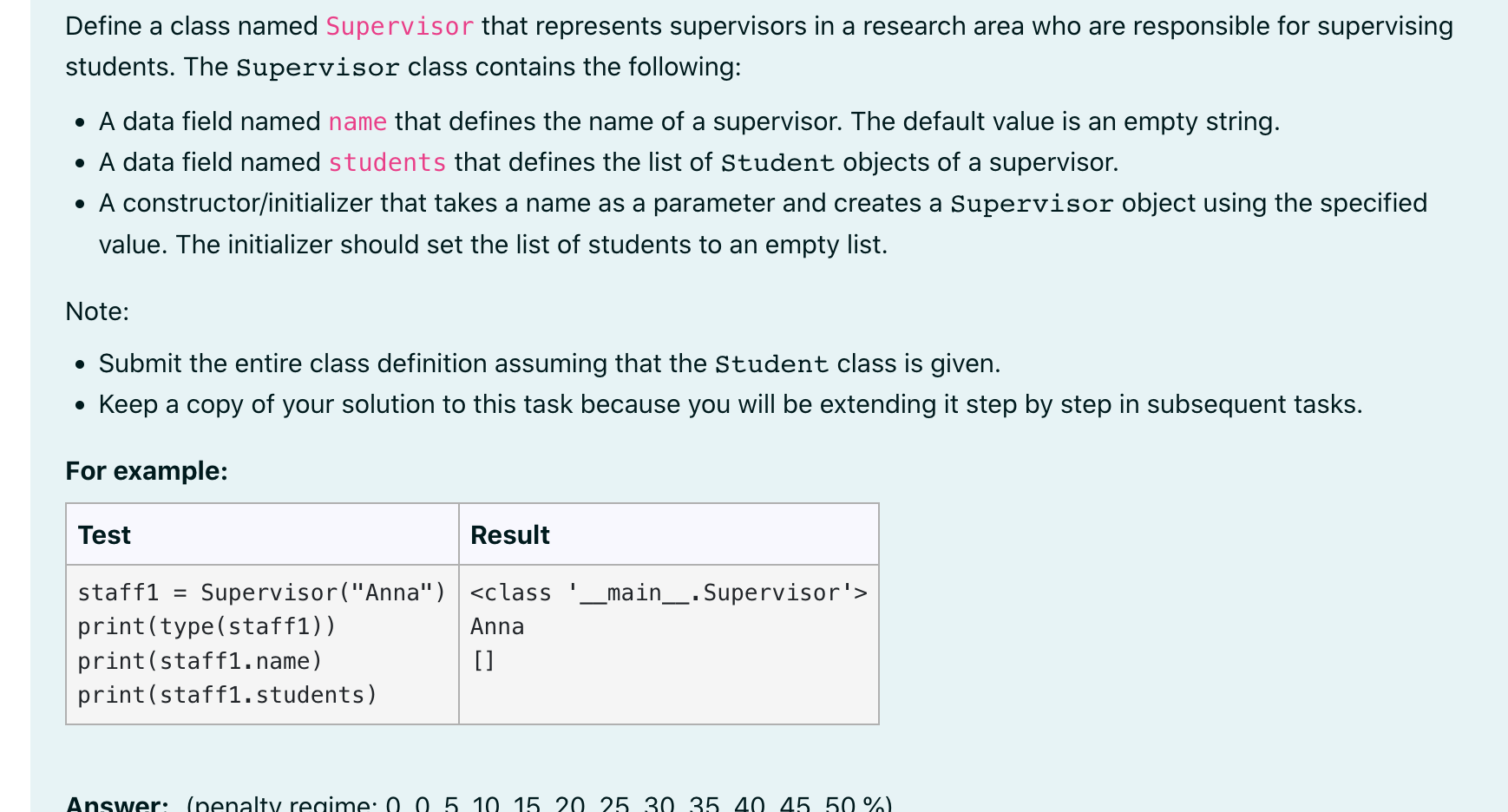Click the print(staff1.students) code line
Image resolution: width=1508 pixels, height=812 pixels.
click(x=227, y=695)
